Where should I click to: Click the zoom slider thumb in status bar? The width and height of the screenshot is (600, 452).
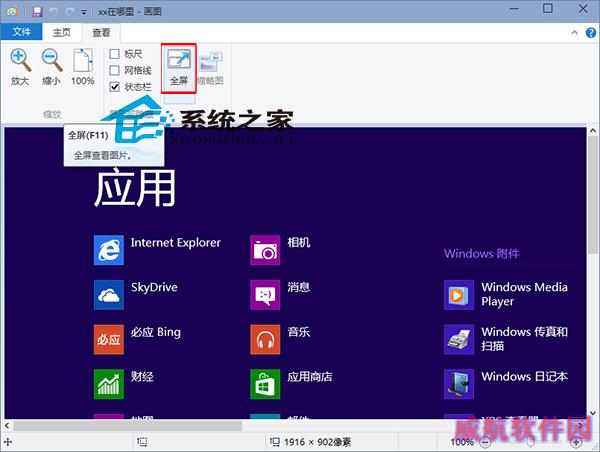531,442
